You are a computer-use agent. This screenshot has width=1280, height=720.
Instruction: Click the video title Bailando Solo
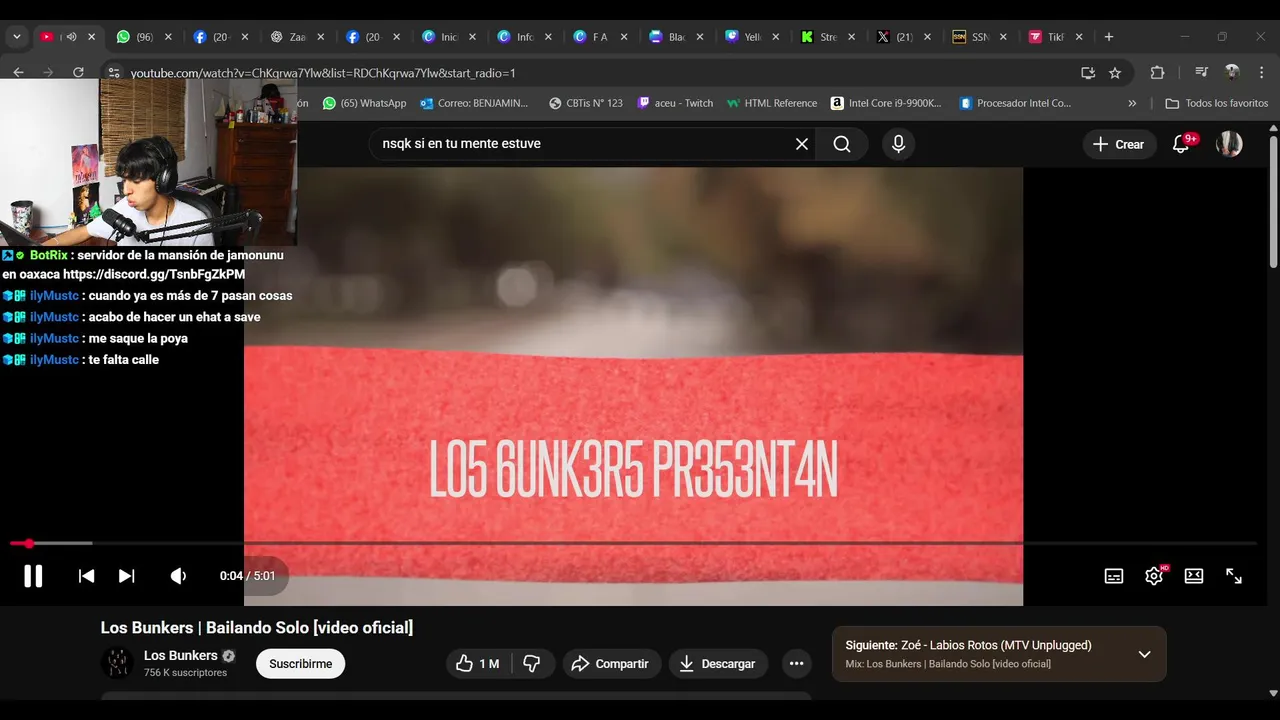pos(257,628)
